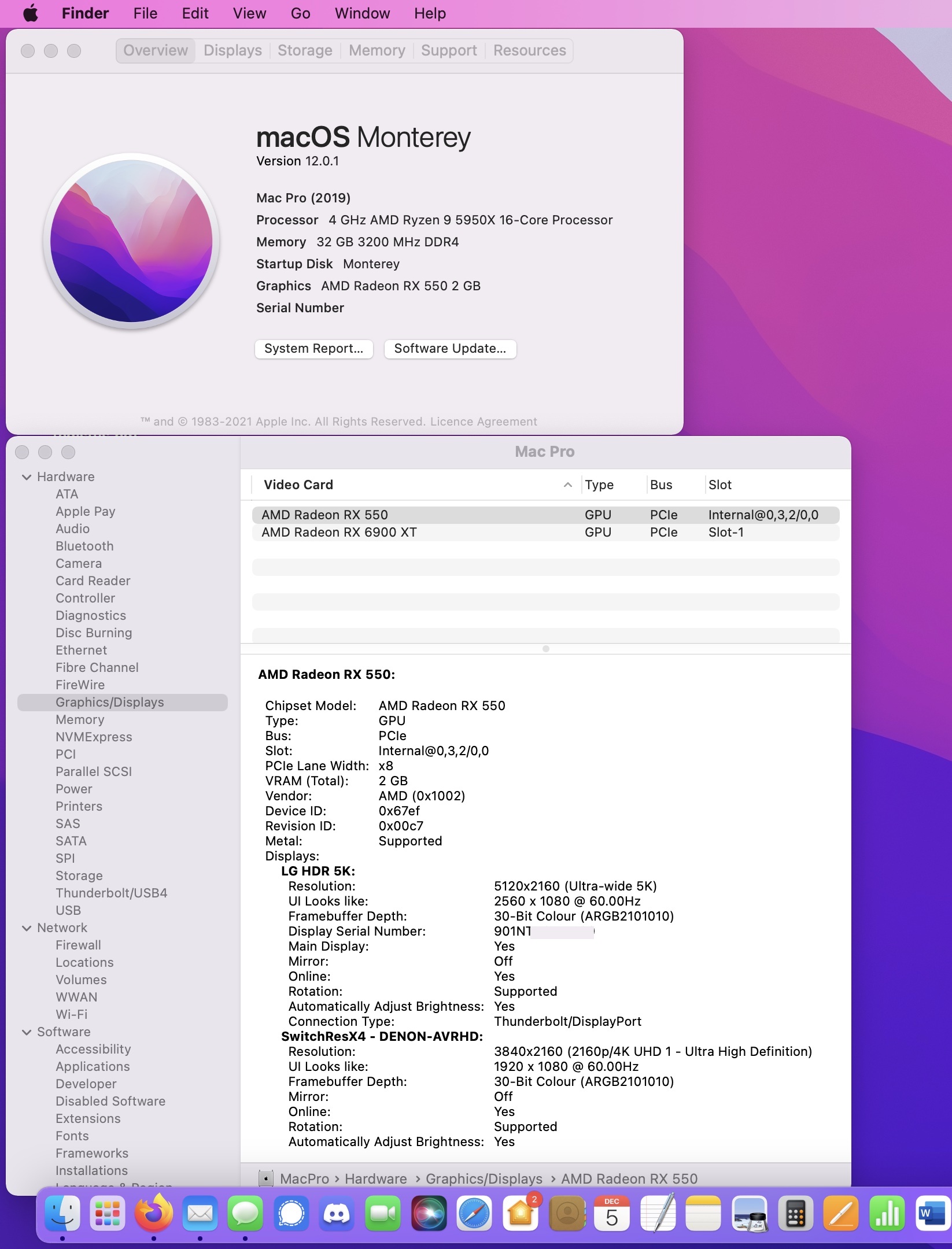Launch Siri from the dock
952x1249 pixels.
point(429,1213)
